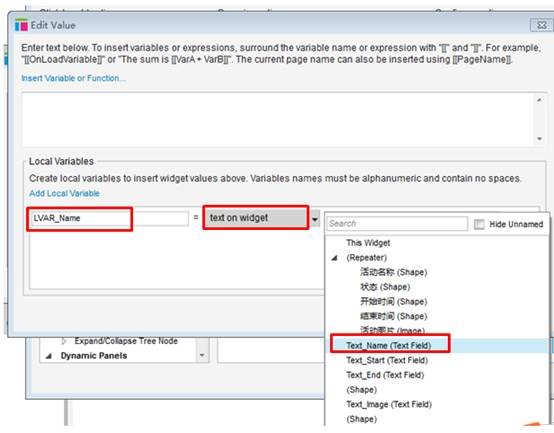Click the large value text area
554x433 pixels.
pos(278,119)
